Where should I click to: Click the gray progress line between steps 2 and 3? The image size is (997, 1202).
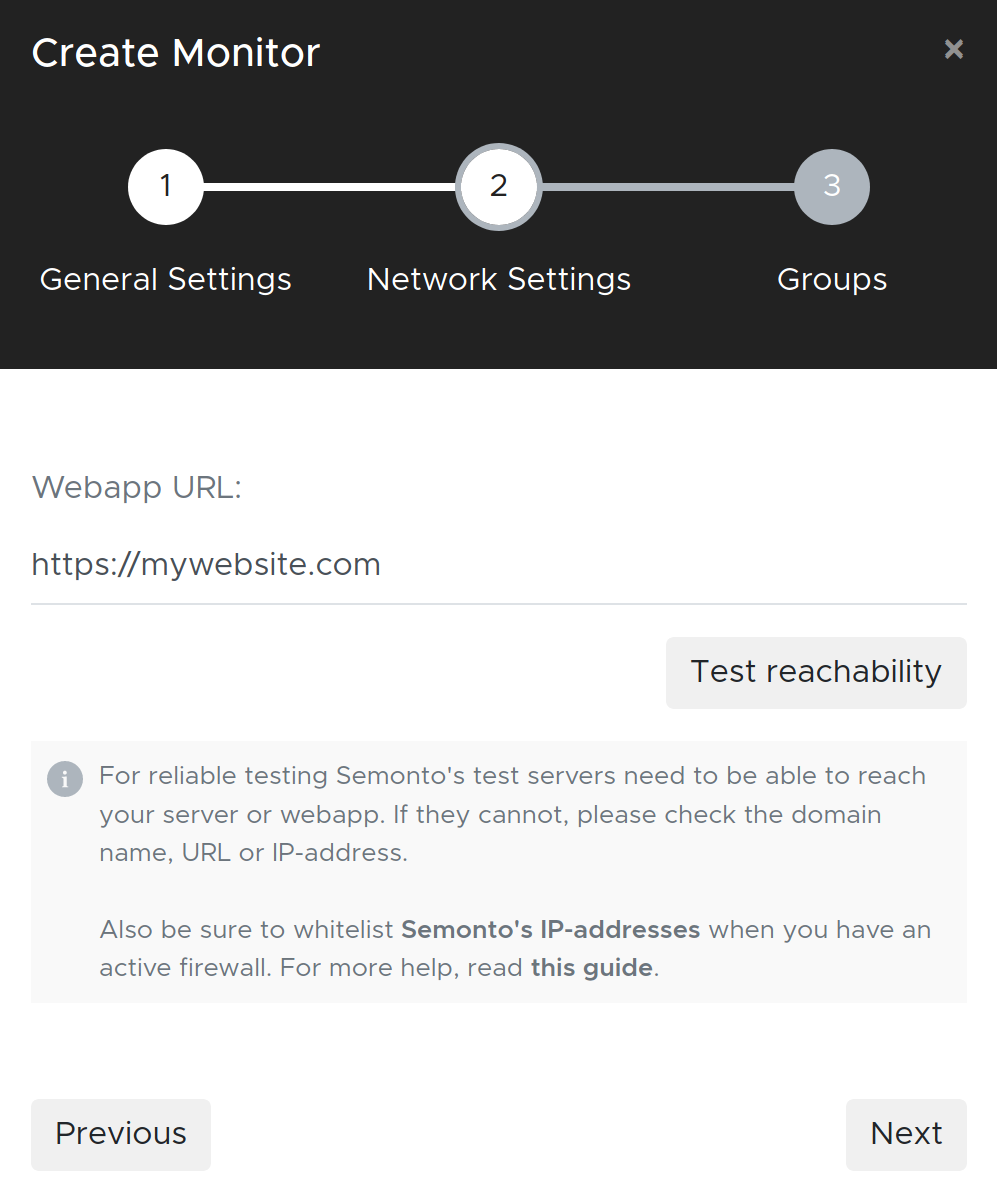(x=667, y=187)
